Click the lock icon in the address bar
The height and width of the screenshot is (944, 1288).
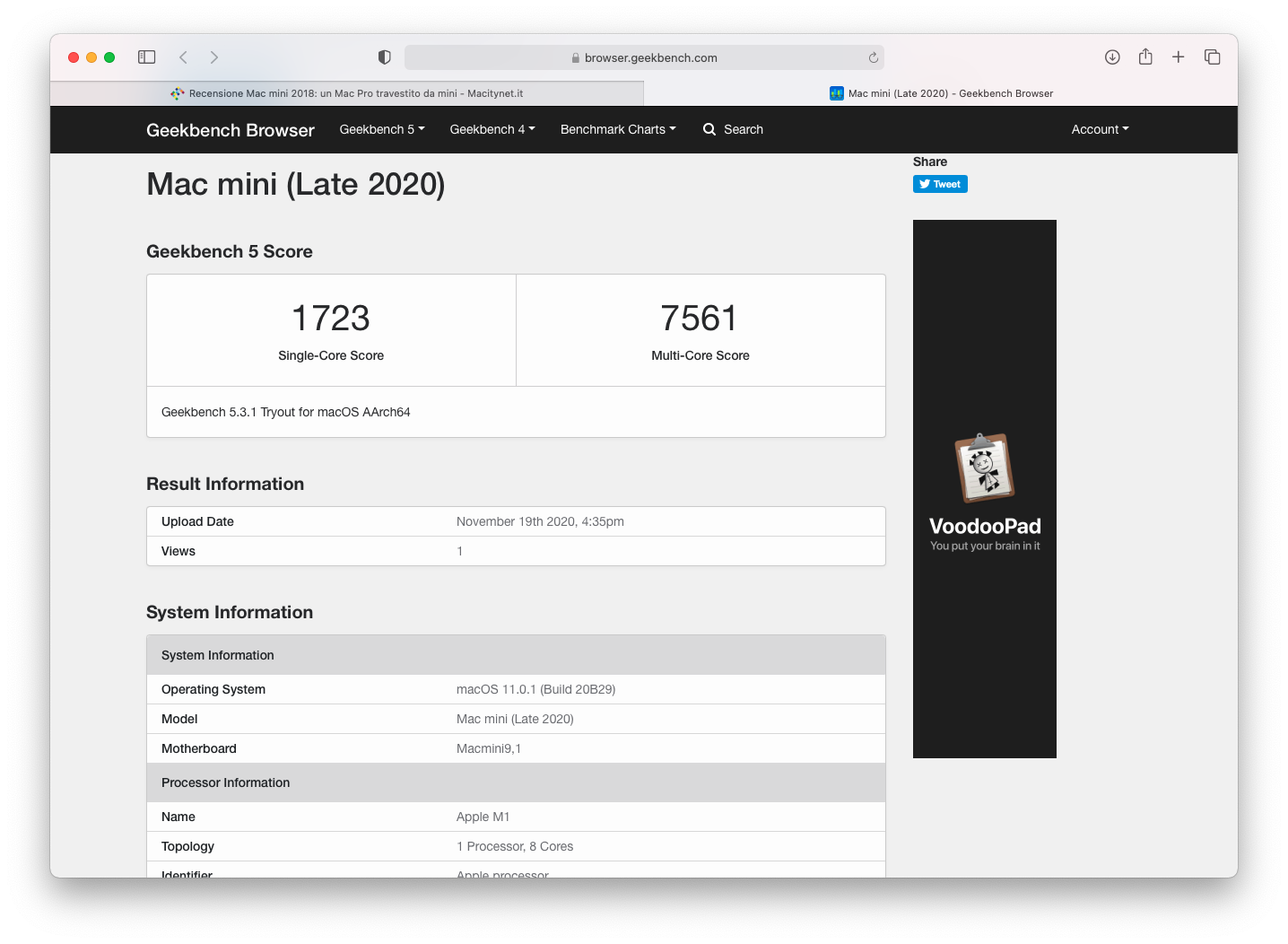pos(576,57)
